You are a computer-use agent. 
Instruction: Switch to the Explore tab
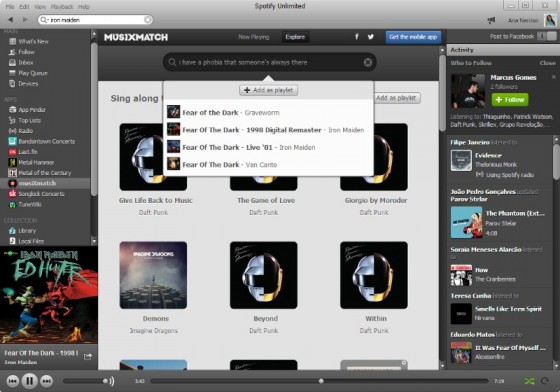[x=295, y=37]
